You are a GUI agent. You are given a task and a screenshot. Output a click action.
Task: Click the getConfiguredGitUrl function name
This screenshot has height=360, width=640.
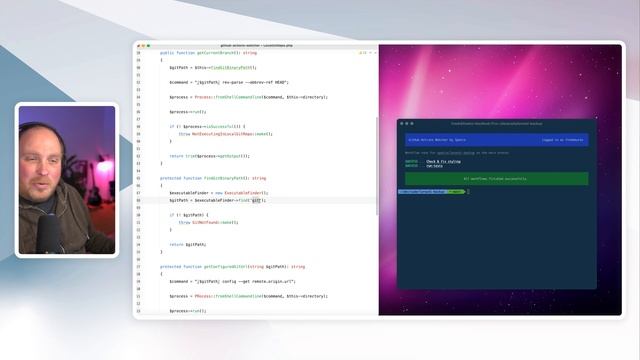[225, 267]
